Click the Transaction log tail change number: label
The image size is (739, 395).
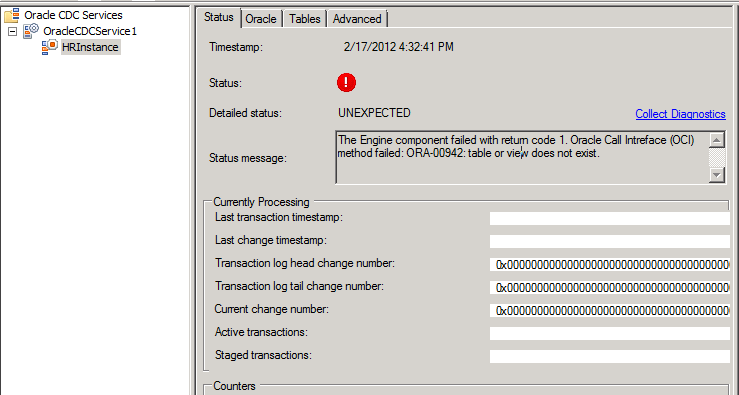pyautogui.click(x=299, y=286)
